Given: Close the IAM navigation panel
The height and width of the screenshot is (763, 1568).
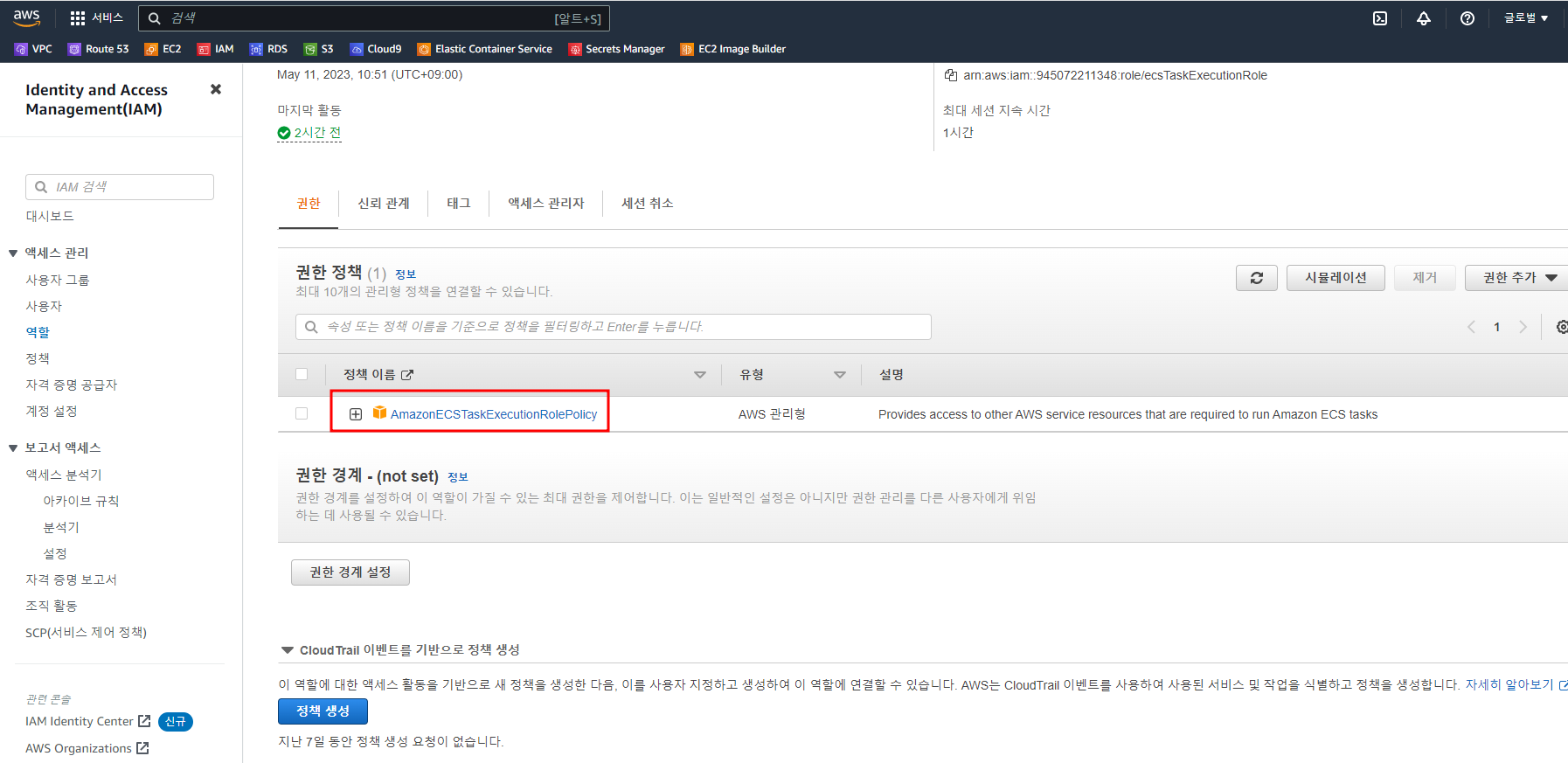Looking at the screenshot, I should coord(216,89).
